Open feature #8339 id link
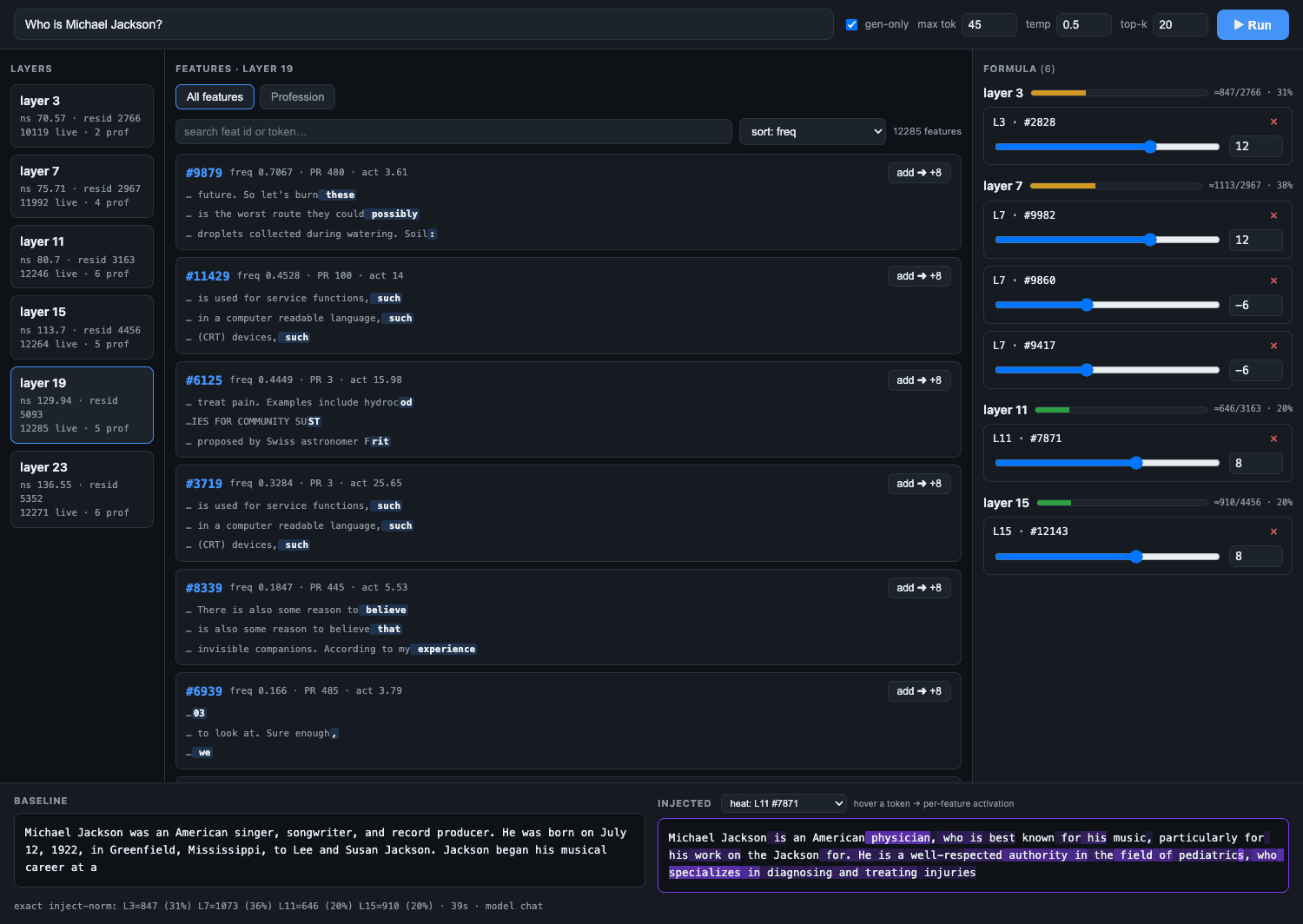 click(203, 588)
